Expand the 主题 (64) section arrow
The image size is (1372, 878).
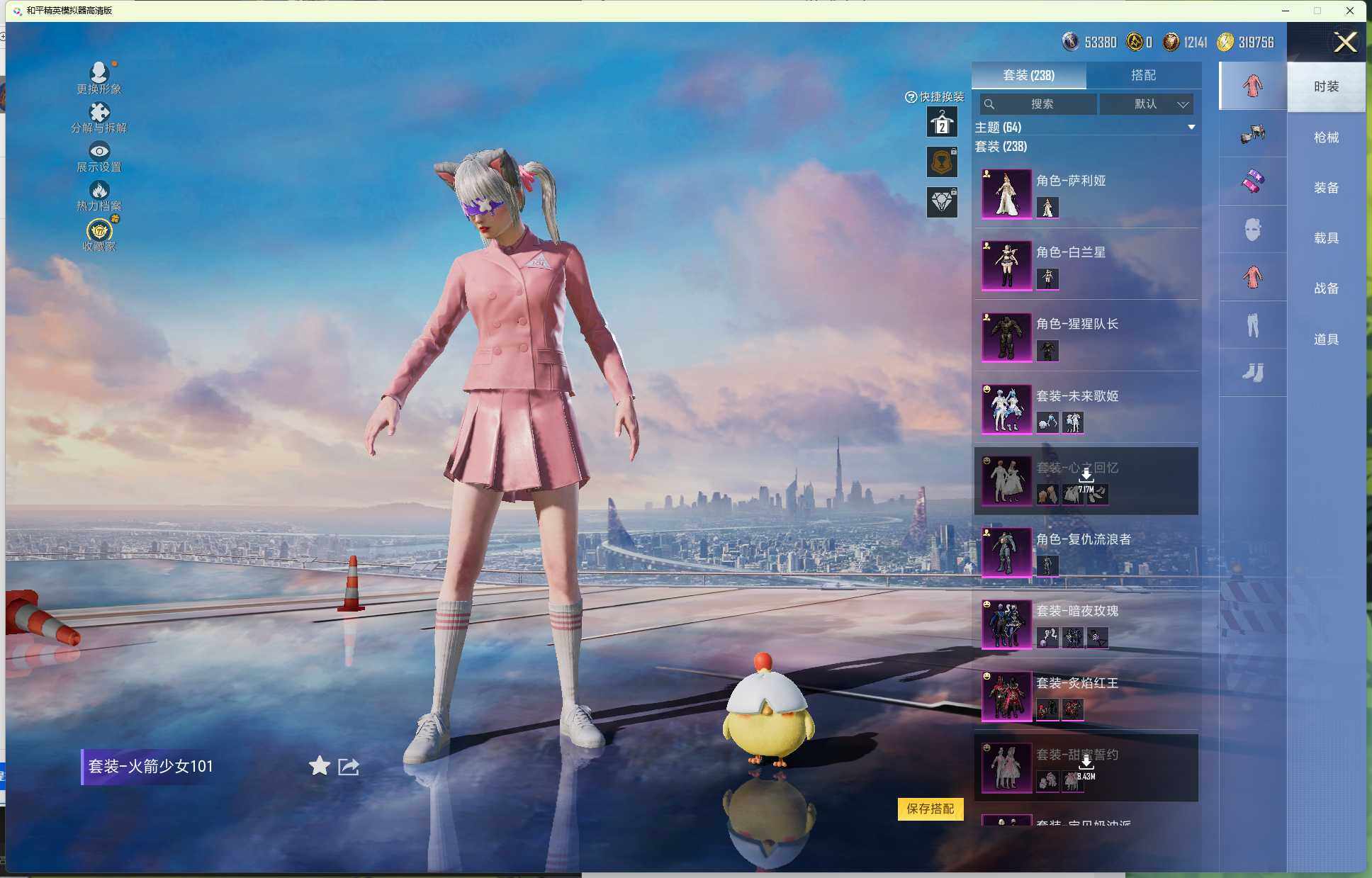click(1191, 128)
